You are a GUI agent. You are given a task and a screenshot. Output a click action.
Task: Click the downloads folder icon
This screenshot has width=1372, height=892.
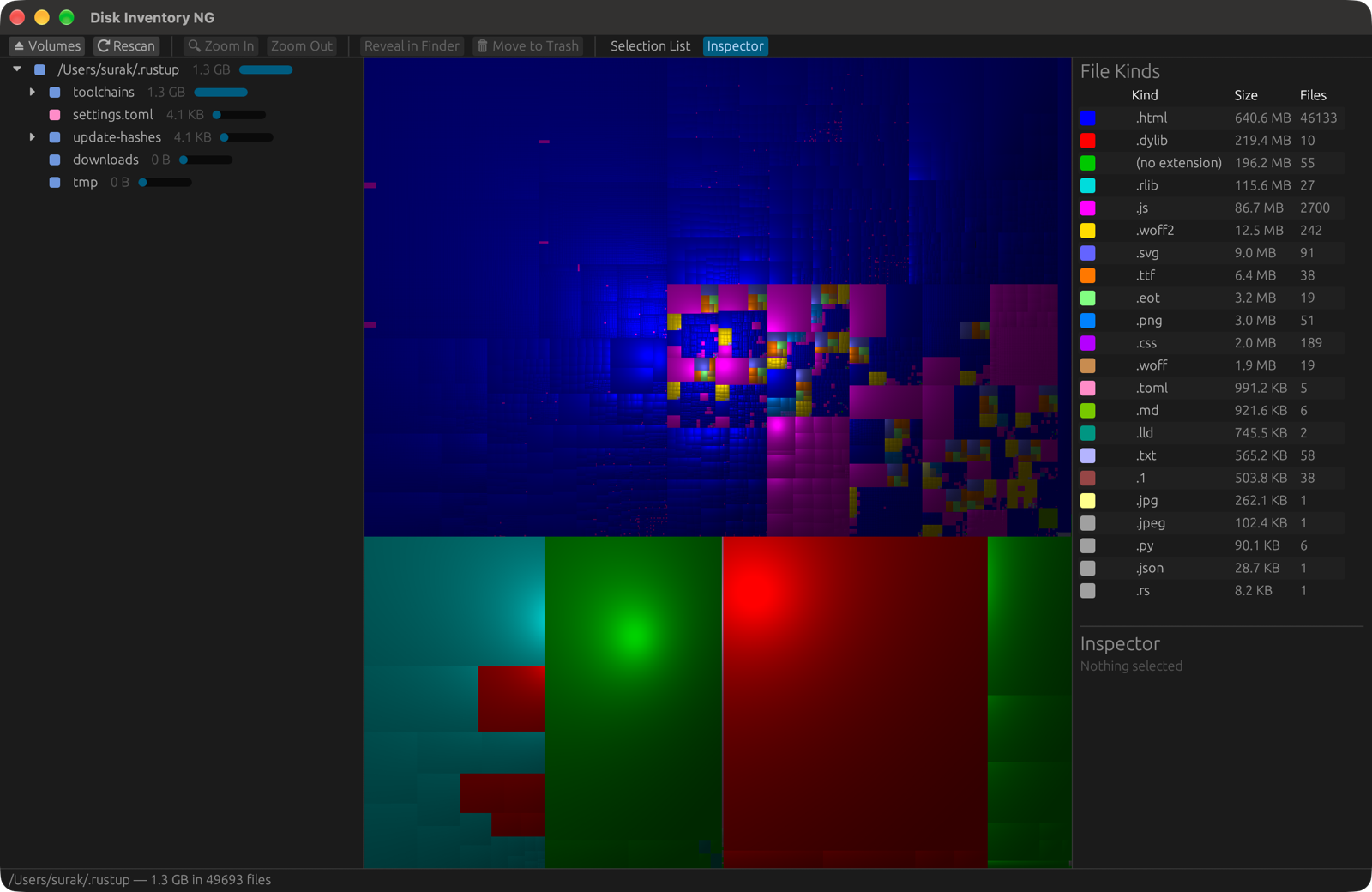pyautogui.click(x=55, y=160)
